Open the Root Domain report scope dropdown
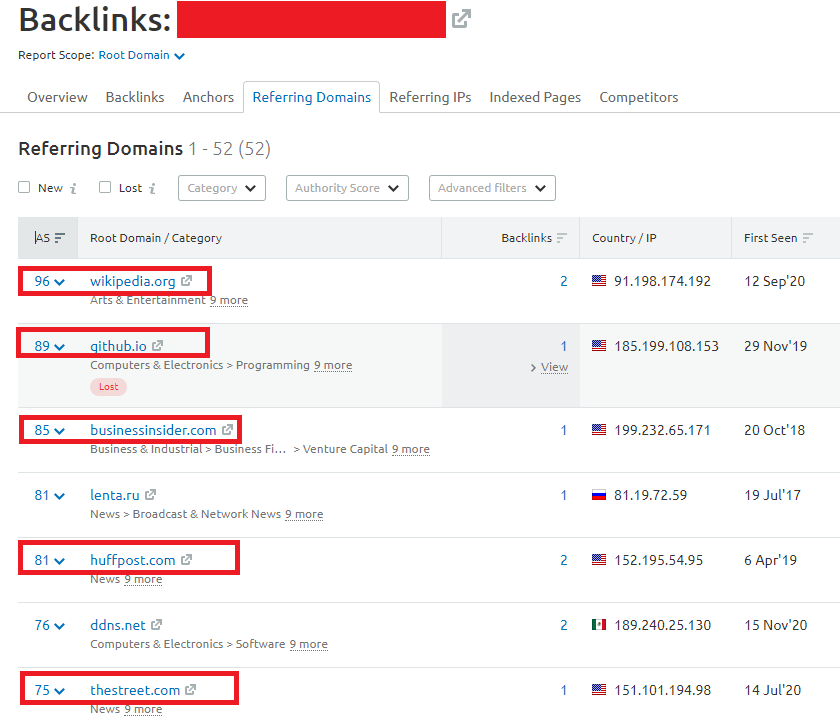The height and width of the screenshot is (716, 840). pos(142,55)
